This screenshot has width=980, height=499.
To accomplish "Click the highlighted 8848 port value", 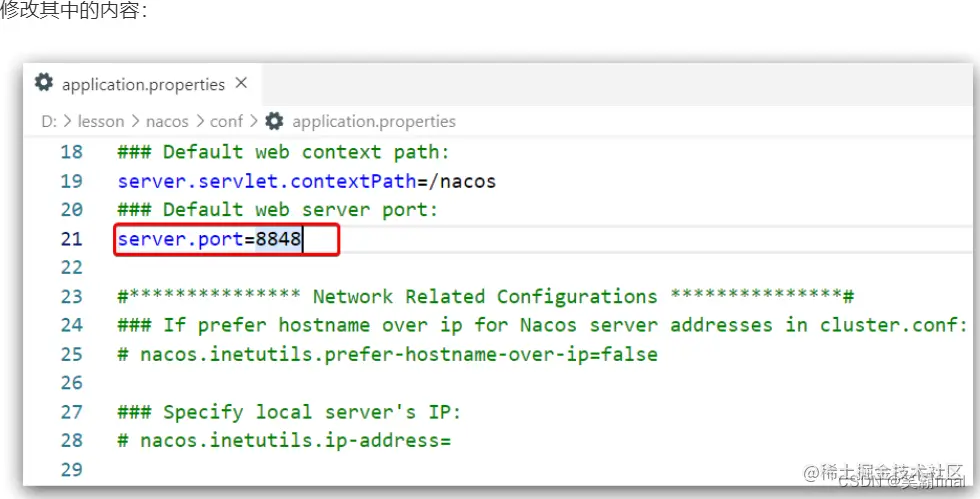I will coord(278,239).
